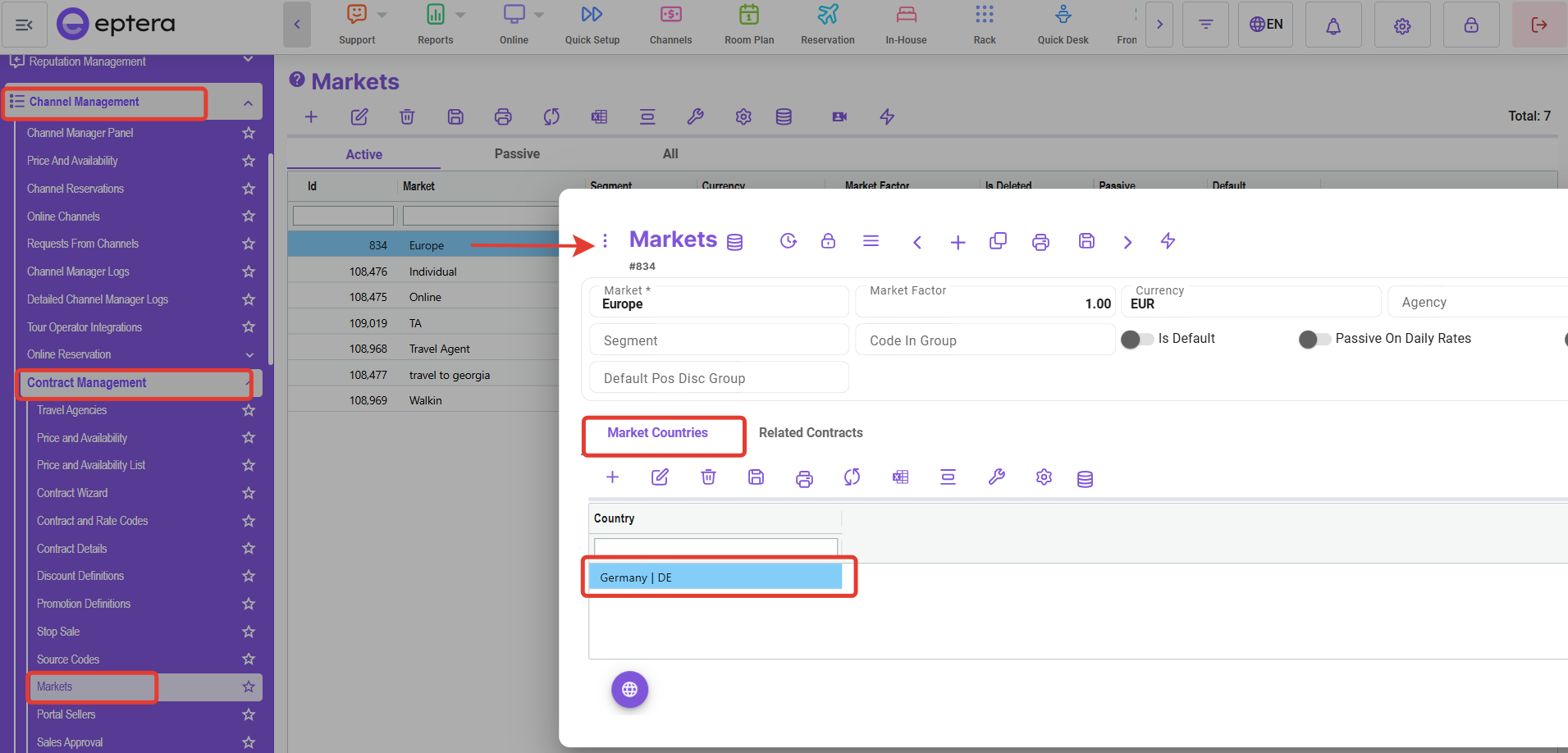Click the save icon in Markets dialog header
Screen dimensions: 1568x753
(1086, 241)
